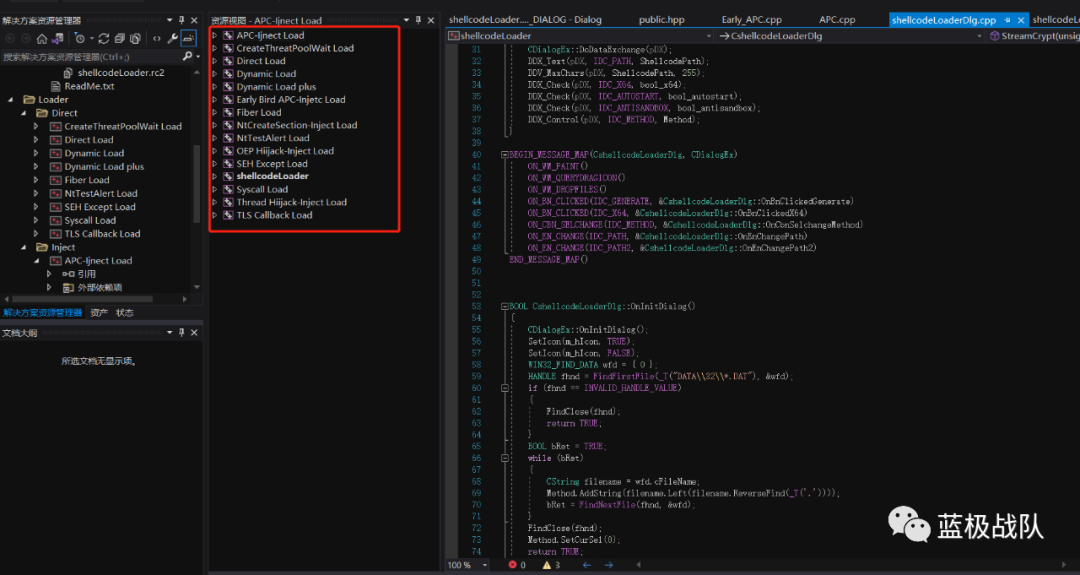This screenshot has width=1080, height=575.
Task: Select Syscall Load project in Solution Explorer
Action: [x=90, y=220]
